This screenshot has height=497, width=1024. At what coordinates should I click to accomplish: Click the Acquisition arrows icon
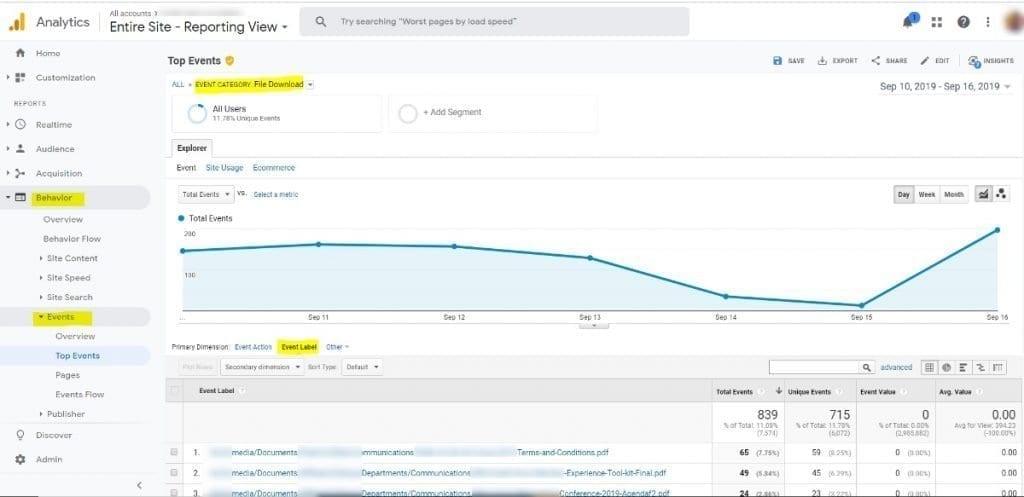(x=20, y=173)
